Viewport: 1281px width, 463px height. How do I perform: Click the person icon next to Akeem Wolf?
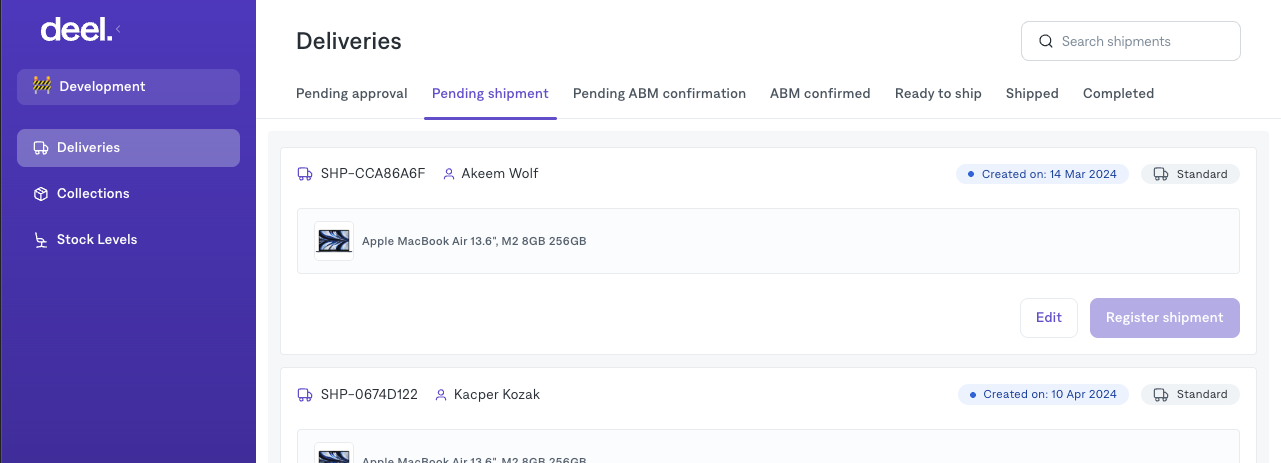click(449, 174)
